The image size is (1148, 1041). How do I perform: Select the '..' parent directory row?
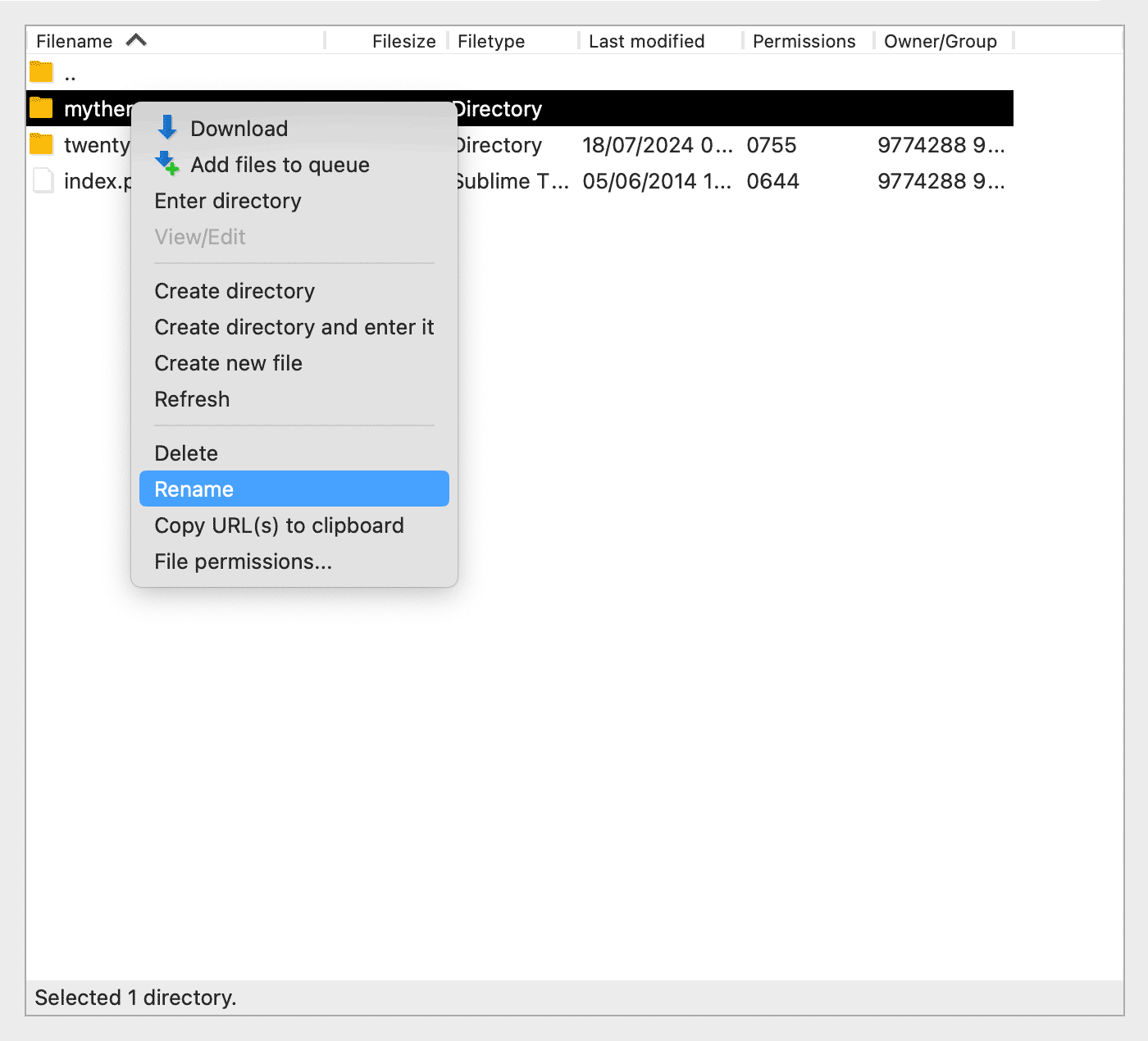point(520,72)
